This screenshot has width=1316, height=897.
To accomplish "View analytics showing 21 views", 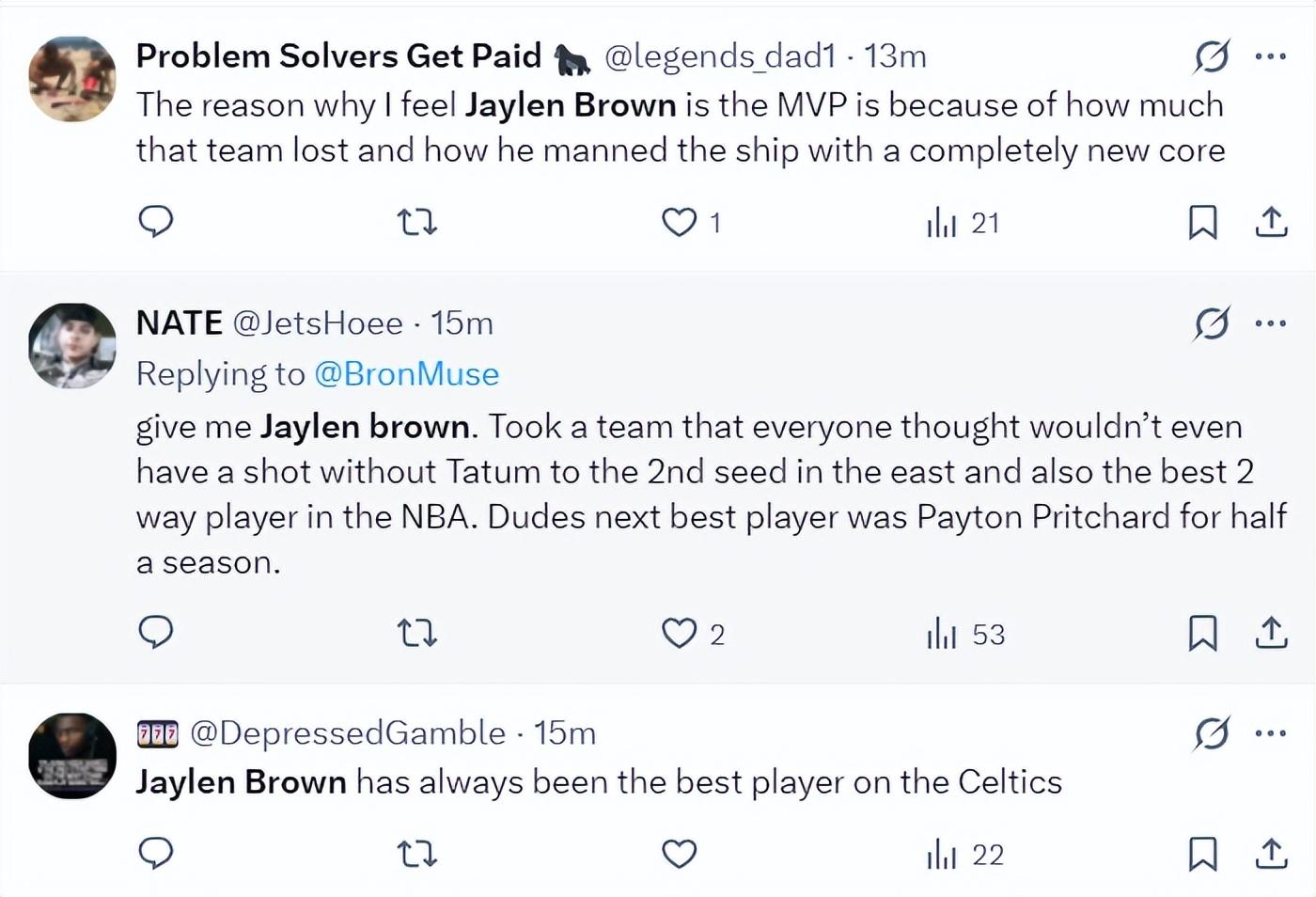I will 963,223.
